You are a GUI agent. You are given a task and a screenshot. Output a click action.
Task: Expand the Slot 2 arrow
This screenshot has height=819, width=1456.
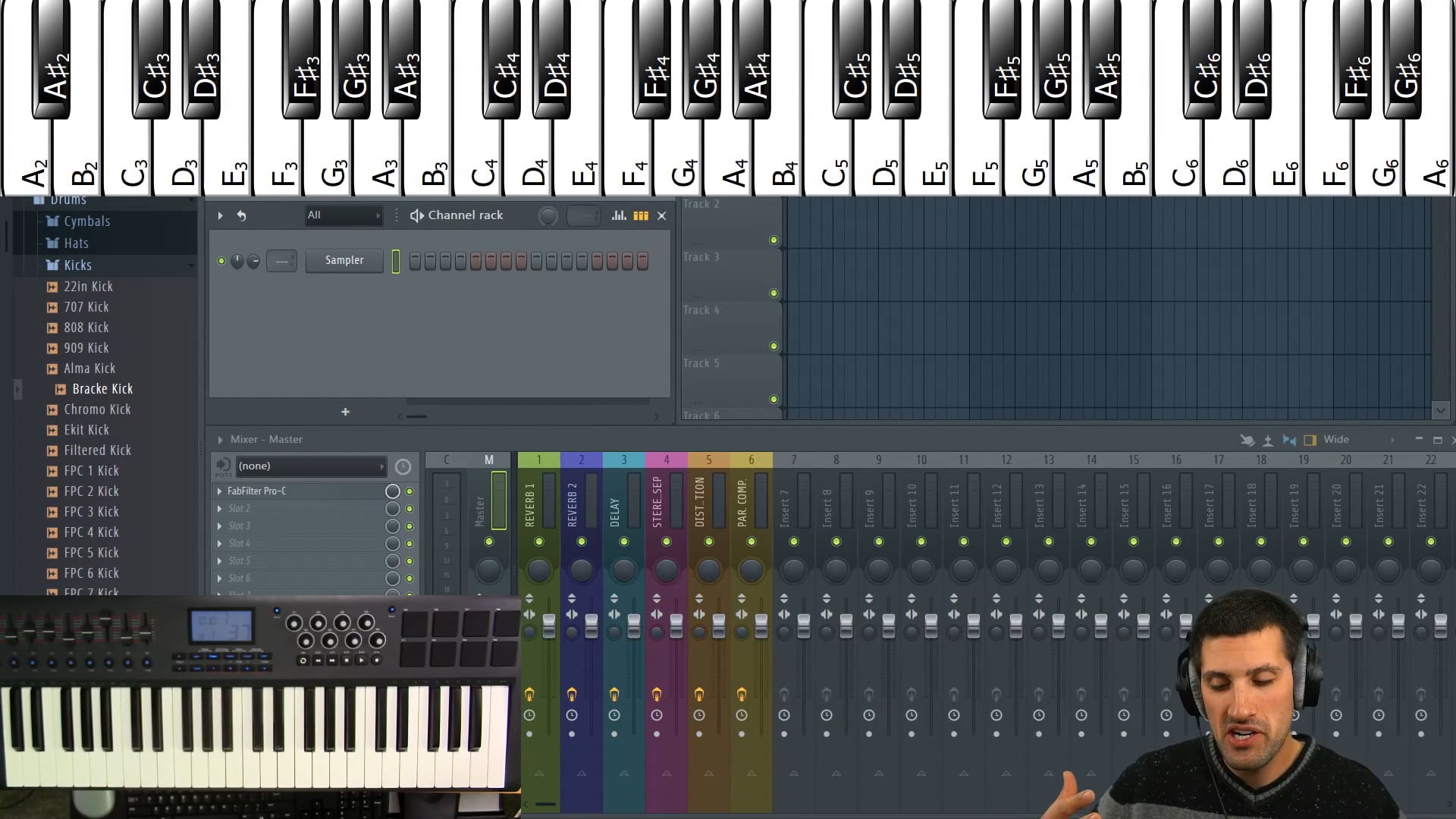tap(220, 509)
